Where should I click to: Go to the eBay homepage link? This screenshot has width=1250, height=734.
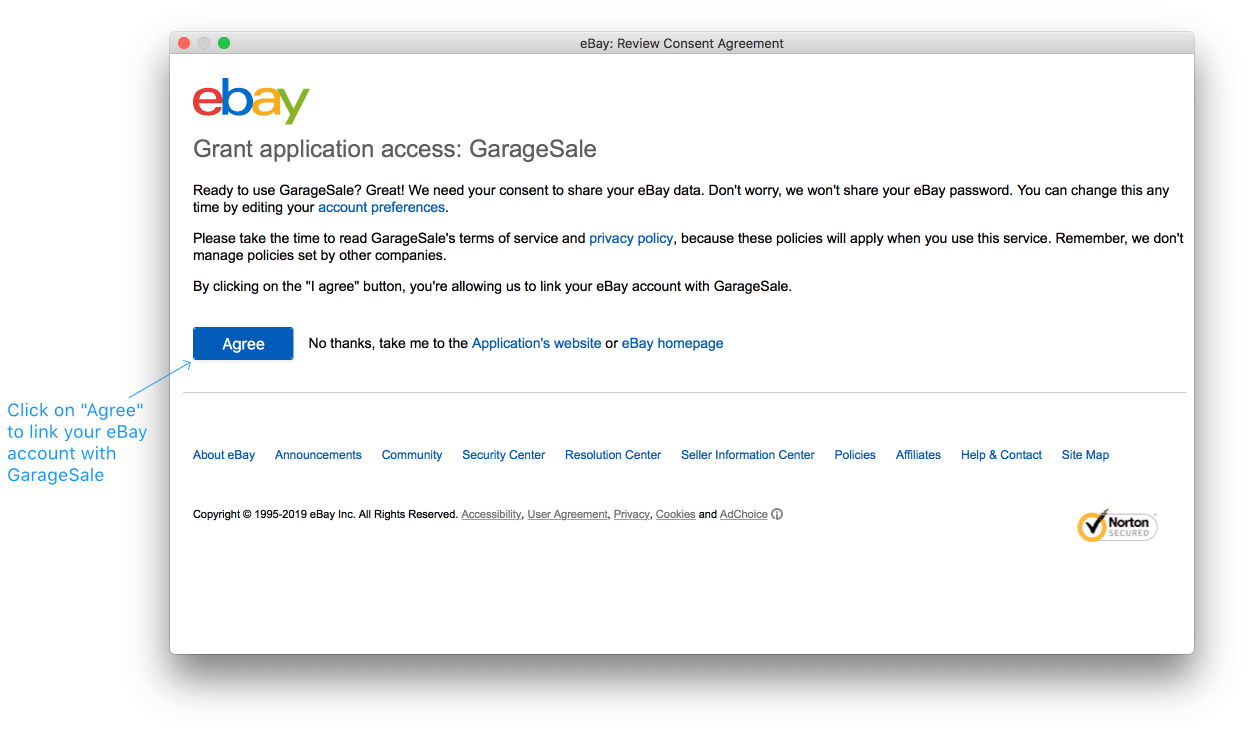click(x=672, y=343)
